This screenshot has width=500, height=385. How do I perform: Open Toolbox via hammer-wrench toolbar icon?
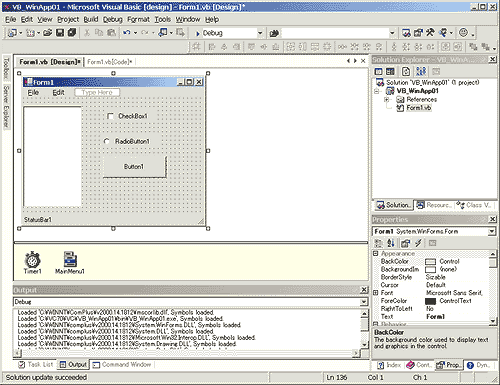pos(430,33)
